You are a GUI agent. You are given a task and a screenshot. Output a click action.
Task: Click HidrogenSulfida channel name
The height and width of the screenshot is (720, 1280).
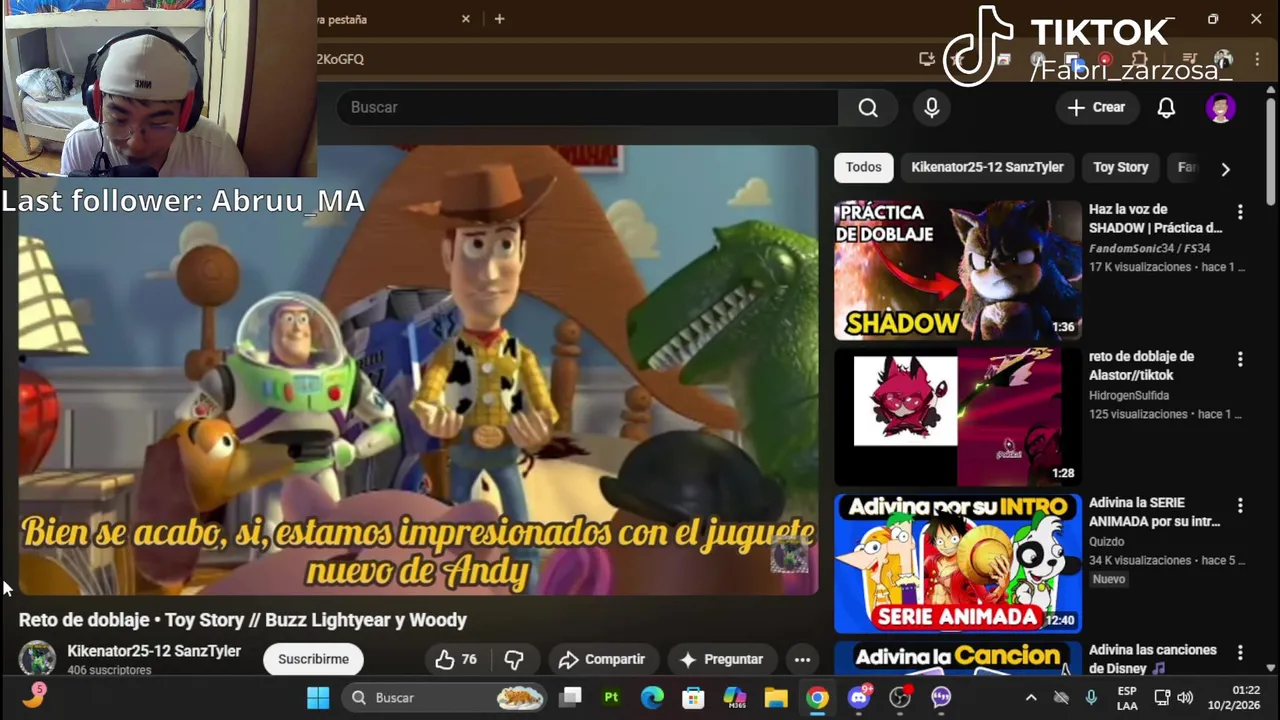coord(1129,395)
